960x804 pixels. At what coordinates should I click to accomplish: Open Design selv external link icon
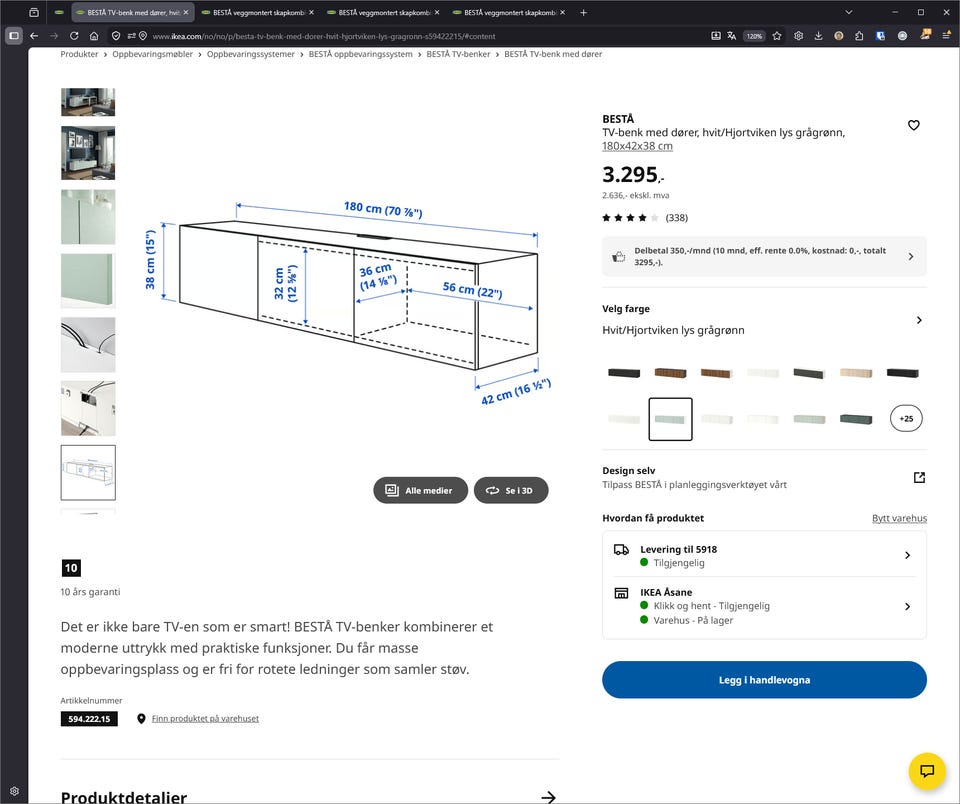[919, 477]
